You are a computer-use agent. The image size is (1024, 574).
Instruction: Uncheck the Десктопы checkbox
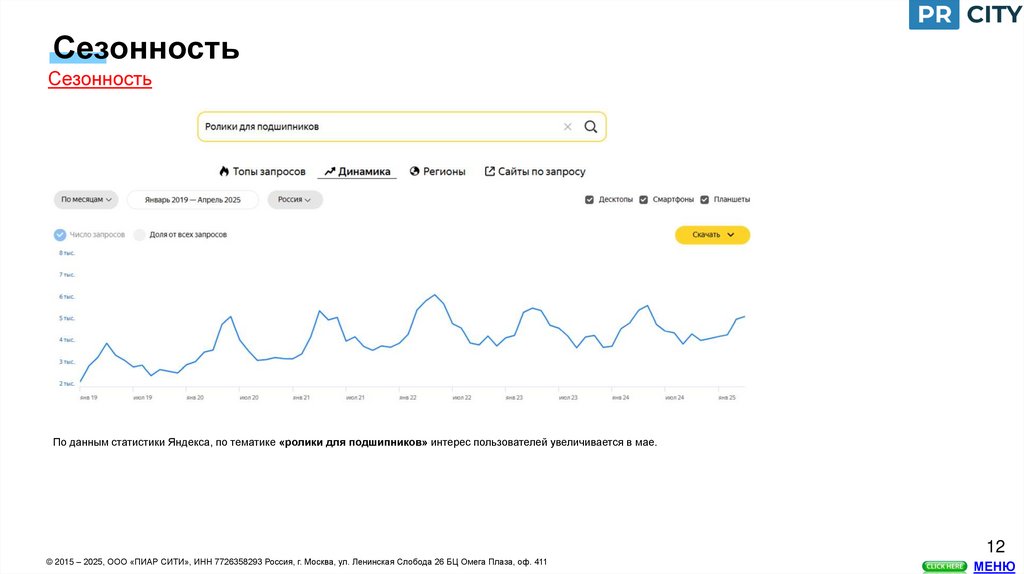pos(589,200)
